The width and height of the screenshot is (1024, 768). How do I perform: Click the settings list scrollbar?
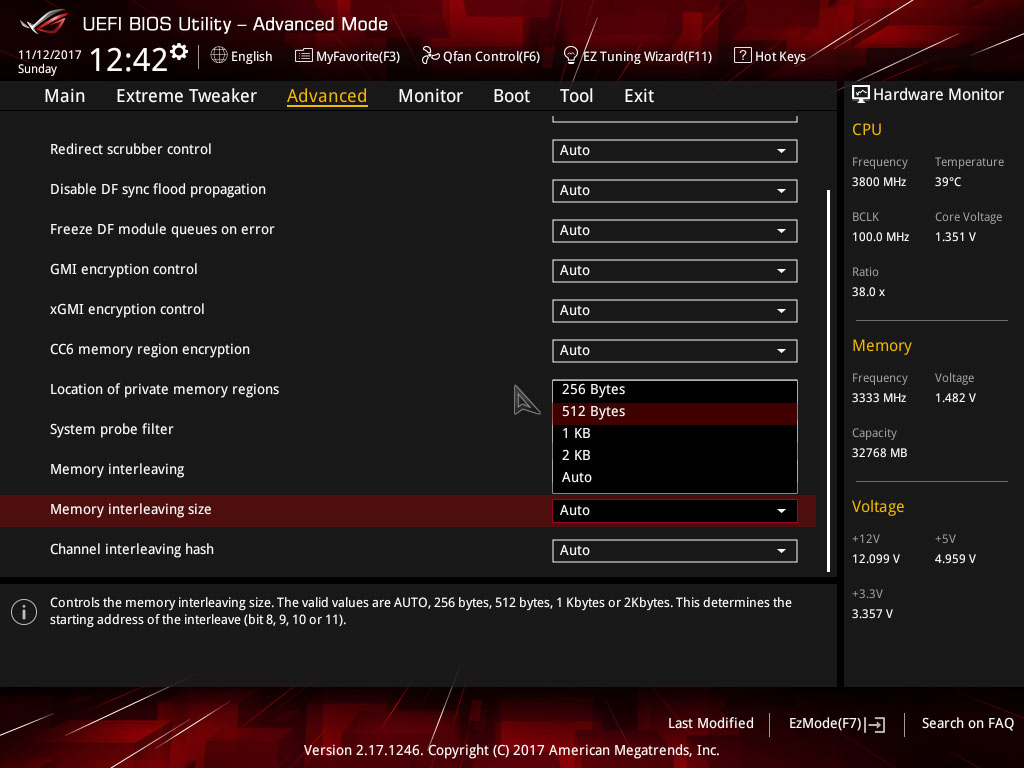[x=828, y=381]
